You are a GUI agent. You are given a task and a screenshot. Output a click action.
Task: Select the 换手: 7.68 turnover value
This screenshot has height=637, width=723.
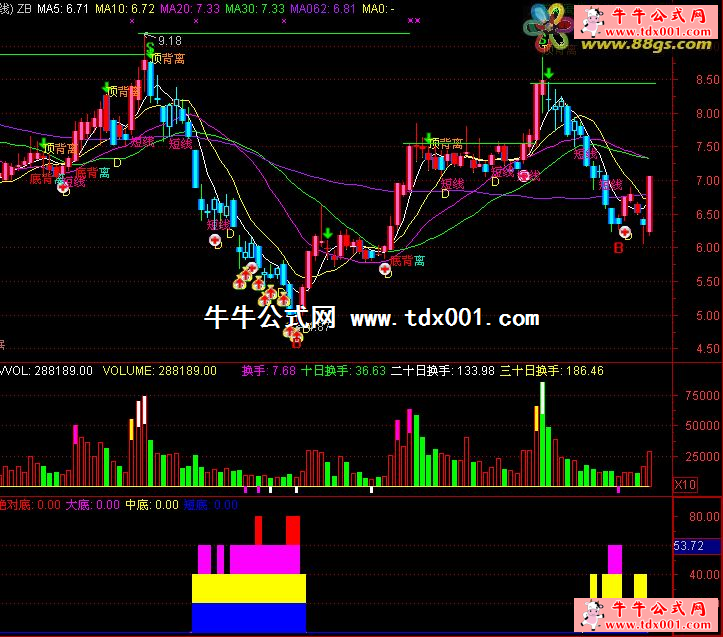point(268,371)
